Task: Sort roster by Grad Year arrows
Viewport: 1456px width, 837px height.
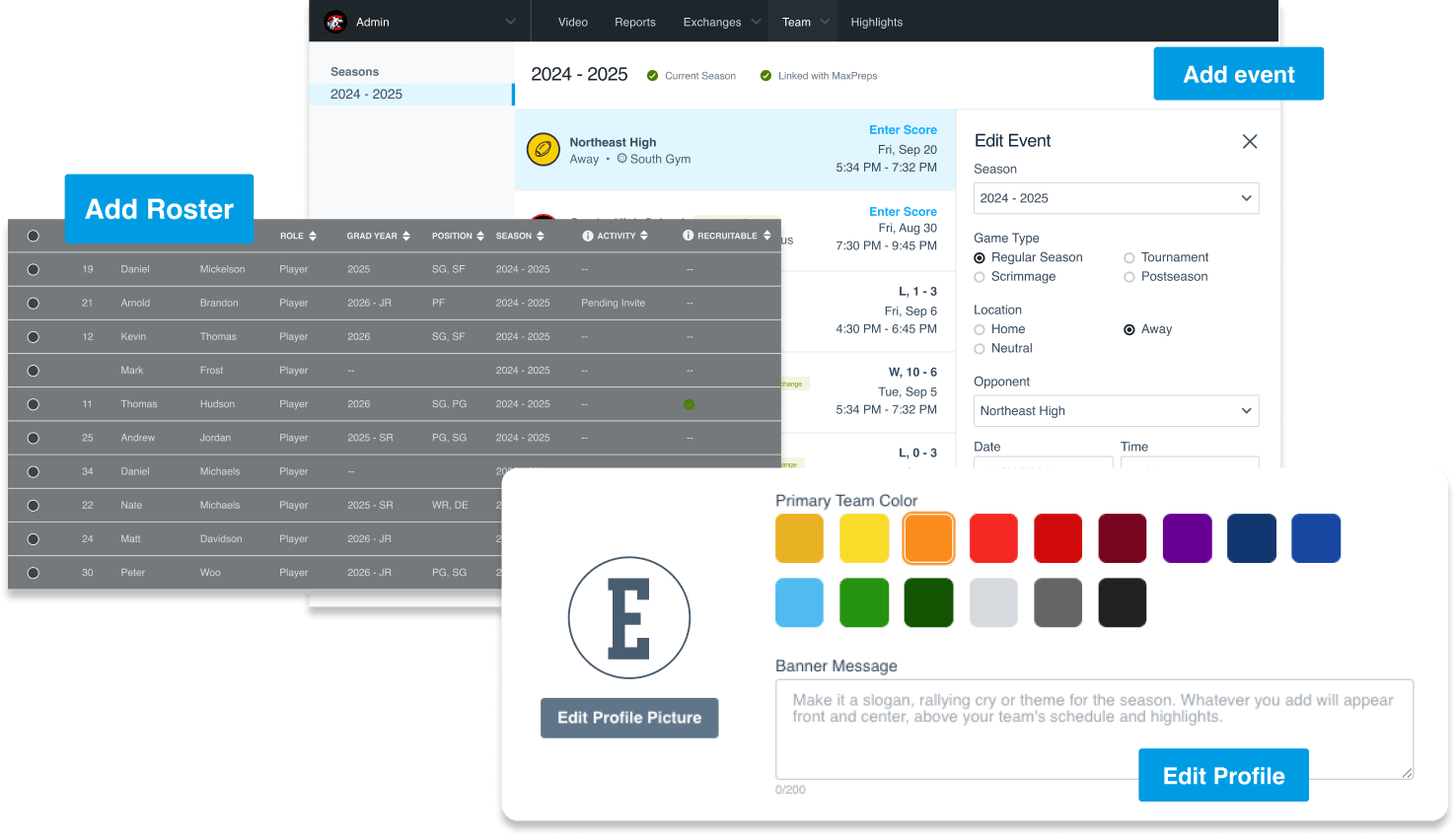Action: coord(406,237)
